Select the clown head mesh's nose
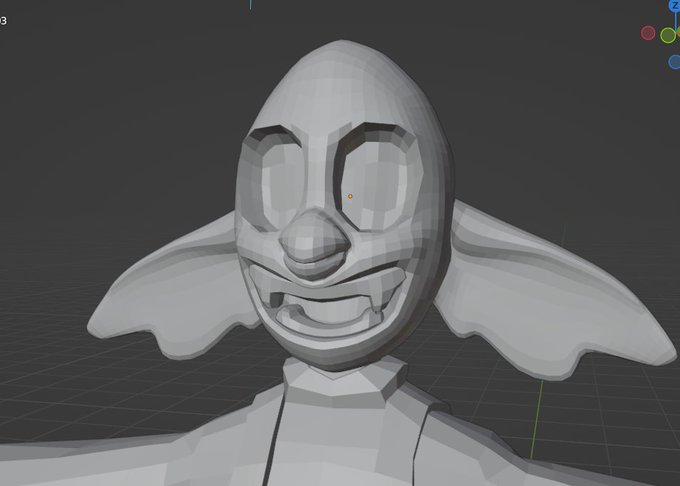The image size is (680, 486). [x=314, y=245]
